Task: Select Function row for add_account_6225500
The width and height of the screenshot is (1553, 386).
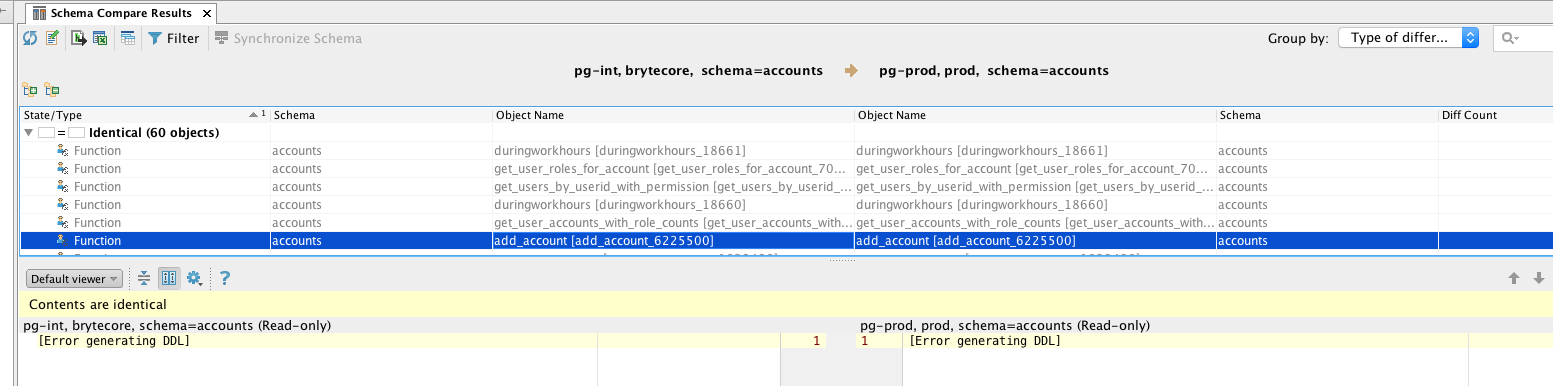Action: 785,241
